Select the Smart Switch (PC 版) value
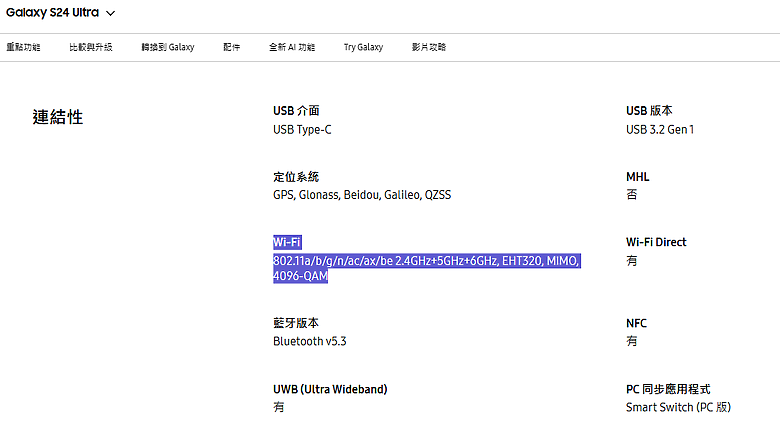780x430 pixels. 678,407
